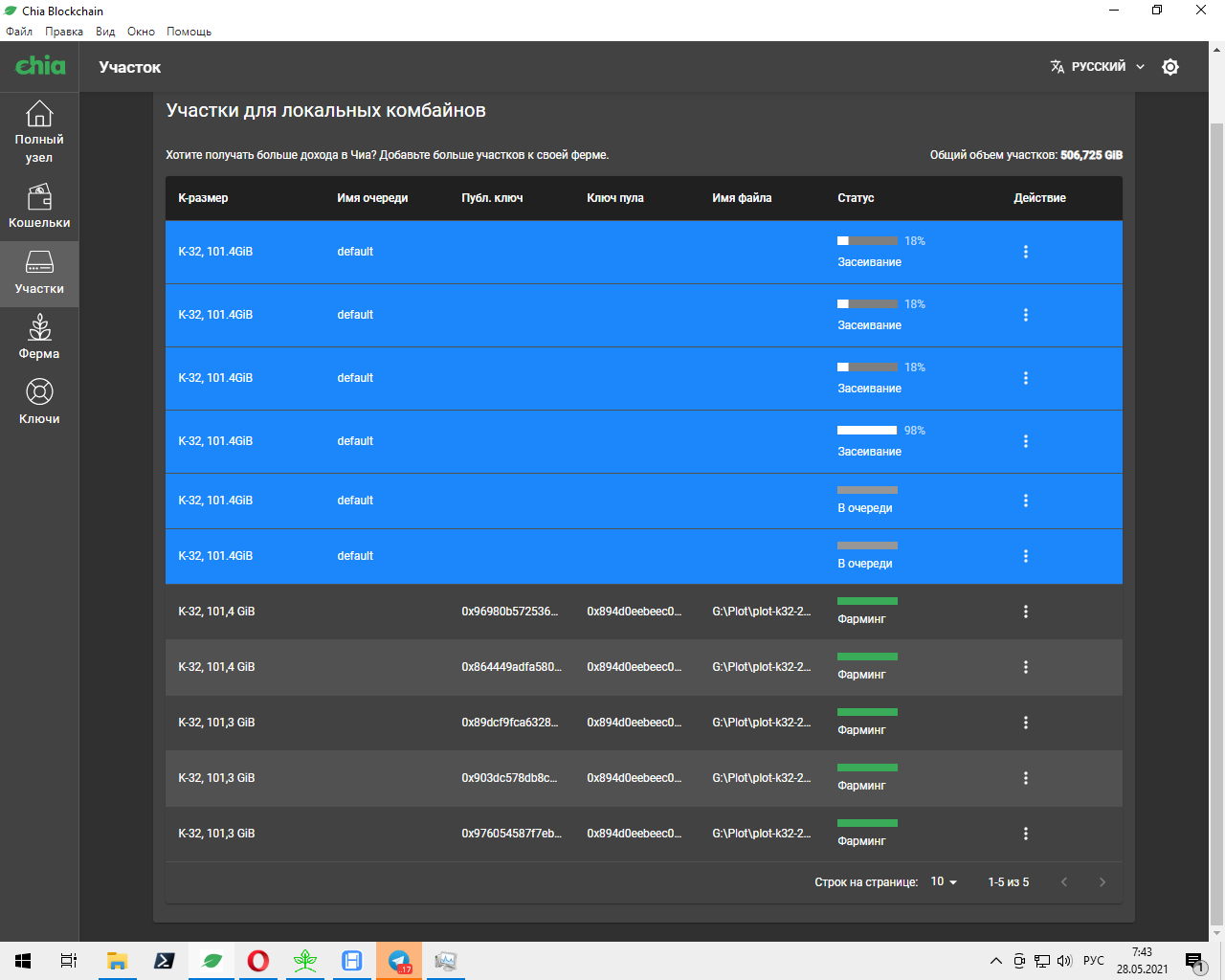Click the Ключ пула column header
This screenshot has height=980, width=1225.
[x=615, y=198]
